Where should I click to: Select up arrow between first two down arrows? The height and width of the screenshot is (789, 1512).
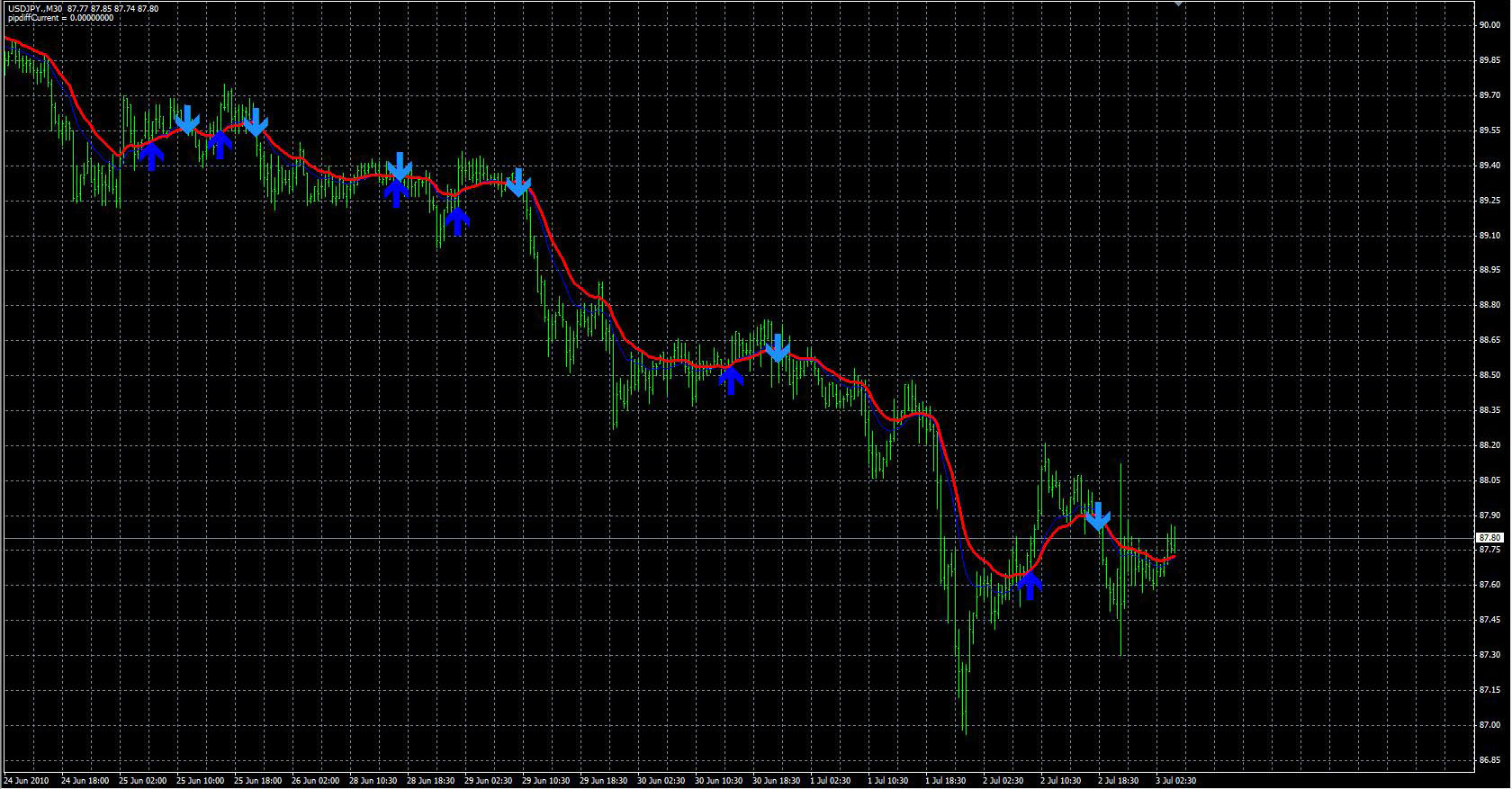[x=220, y=146]
